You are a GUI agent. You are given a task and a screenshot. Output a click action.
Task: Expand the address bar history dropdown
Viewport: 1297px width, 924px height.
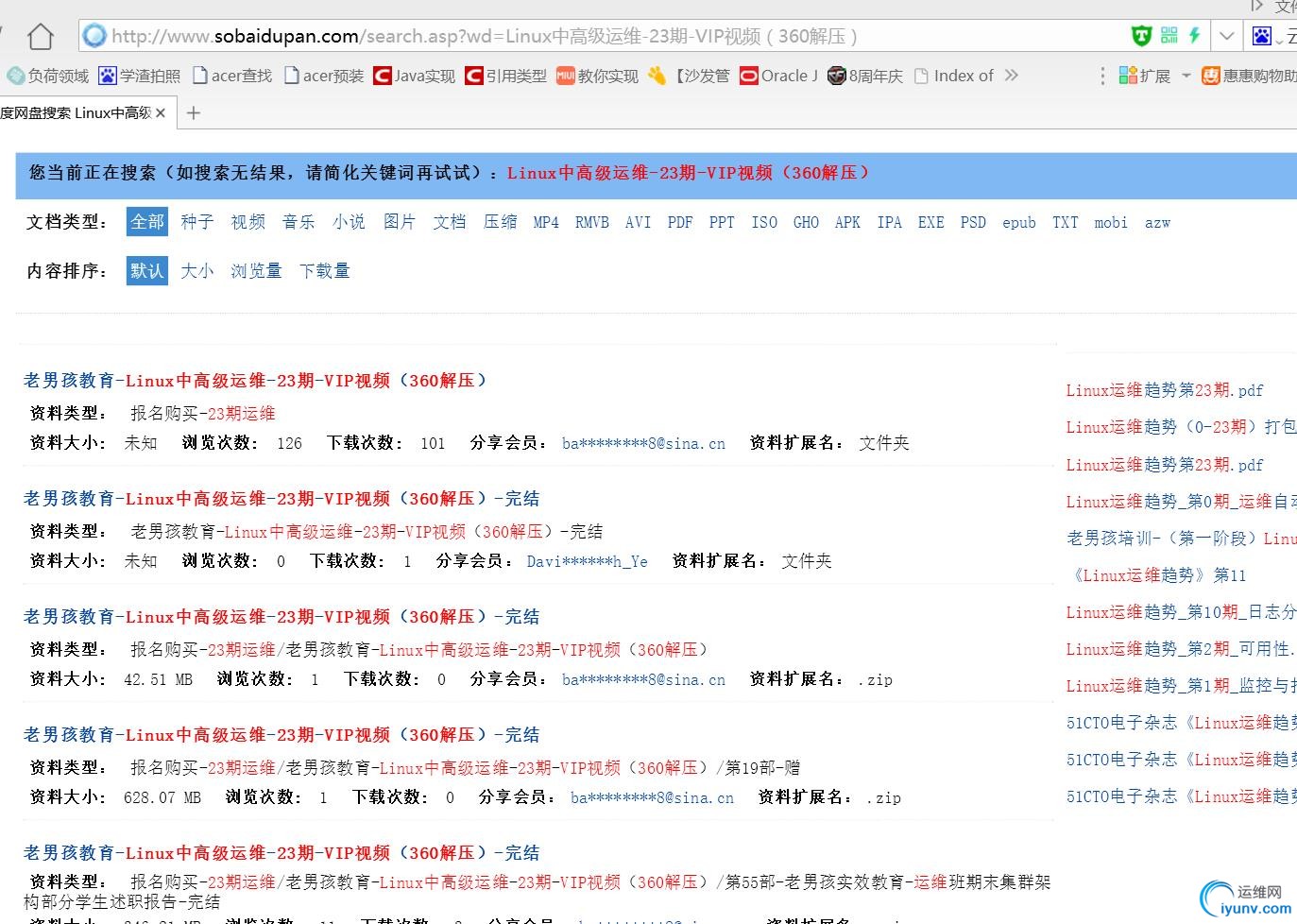1226,36
